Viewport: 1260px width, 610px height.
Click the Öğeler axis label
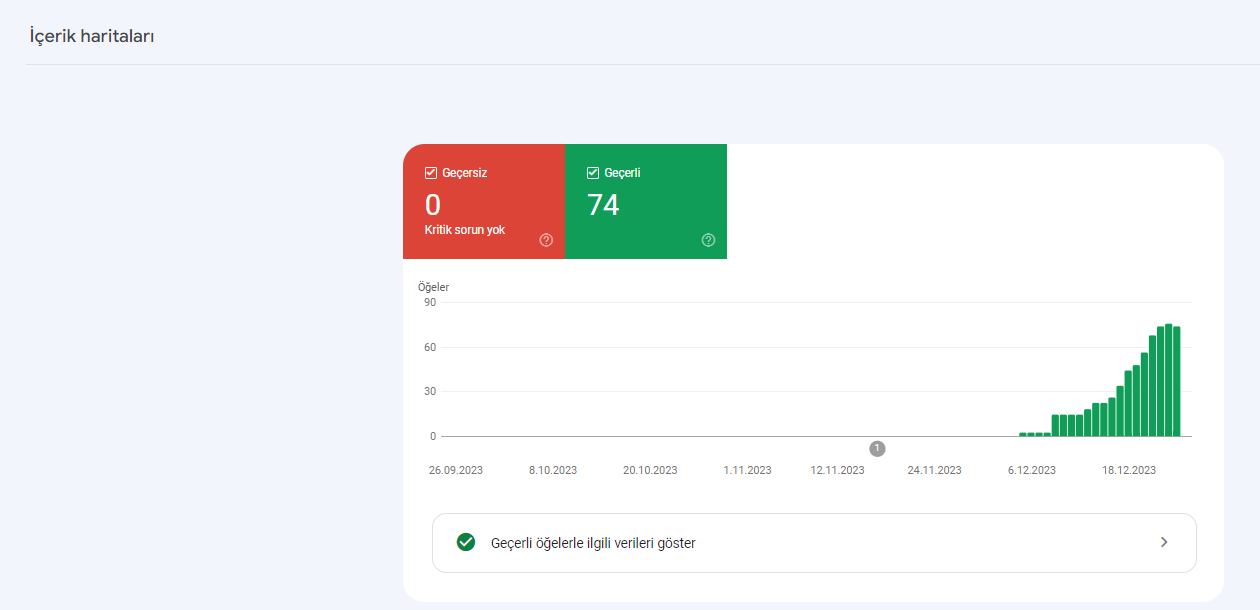pos(433,287)
